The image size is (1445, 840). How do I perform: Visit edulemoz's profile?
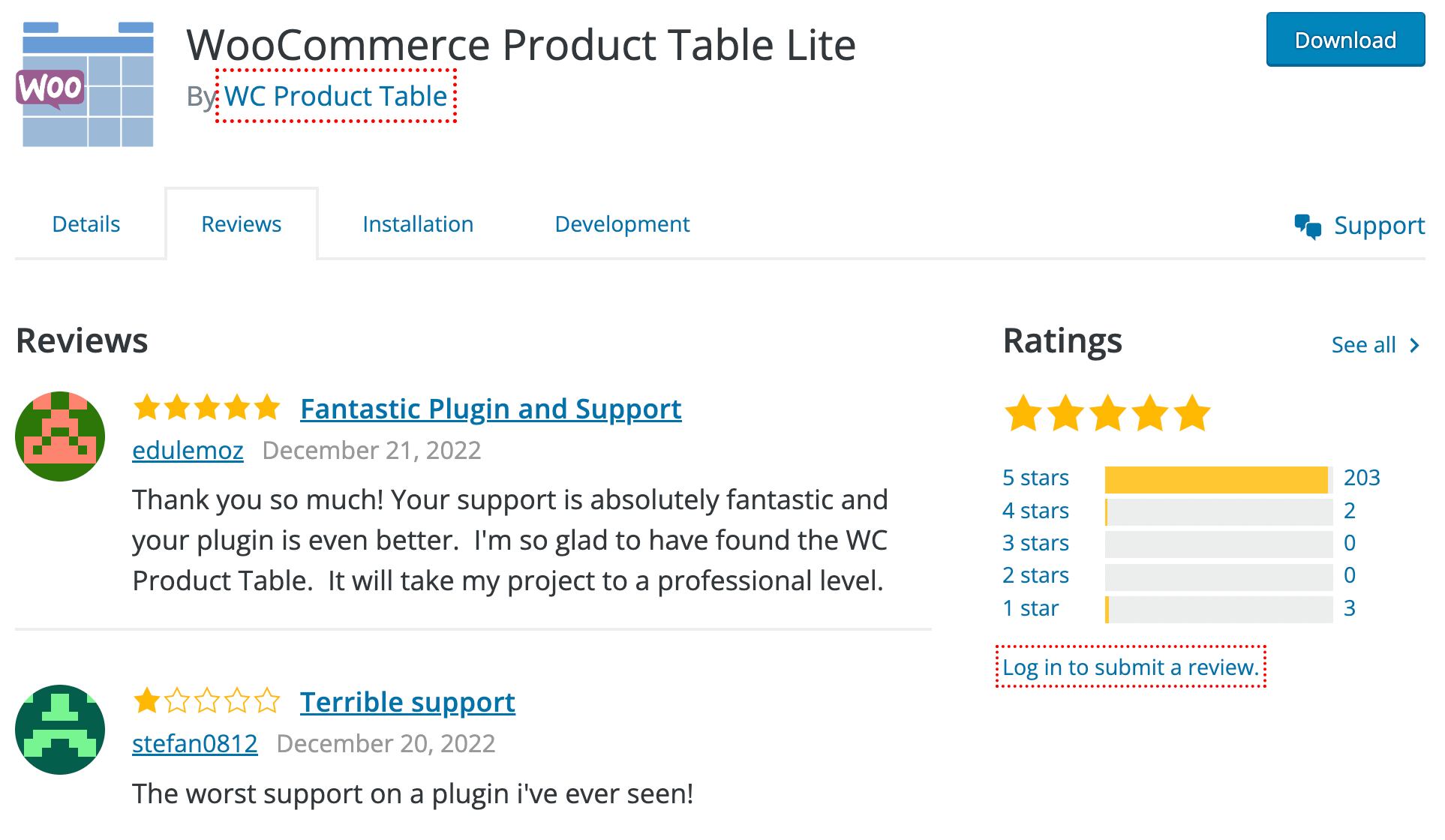coord(188,450)
